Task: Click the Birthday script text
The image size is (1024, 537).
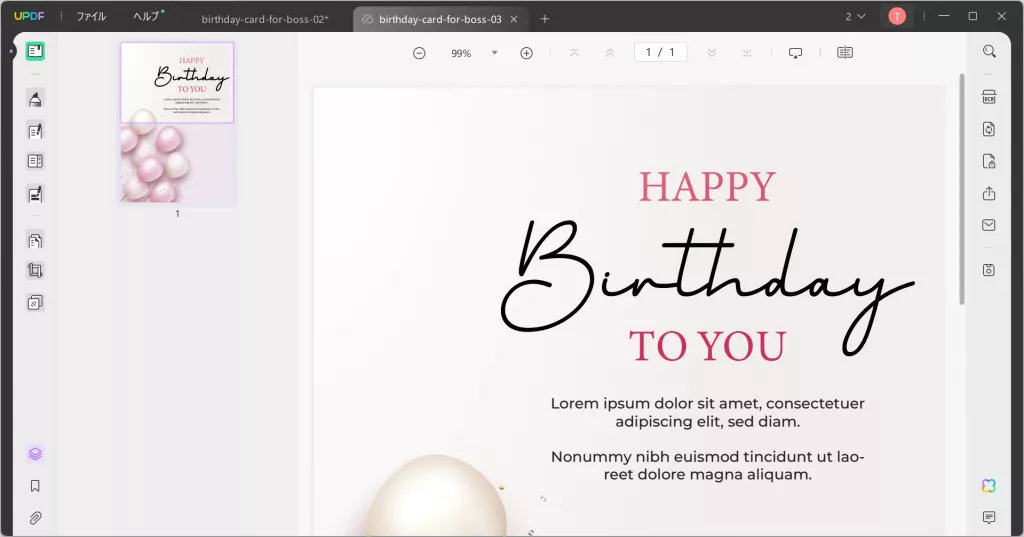Action: coord(707,287)
